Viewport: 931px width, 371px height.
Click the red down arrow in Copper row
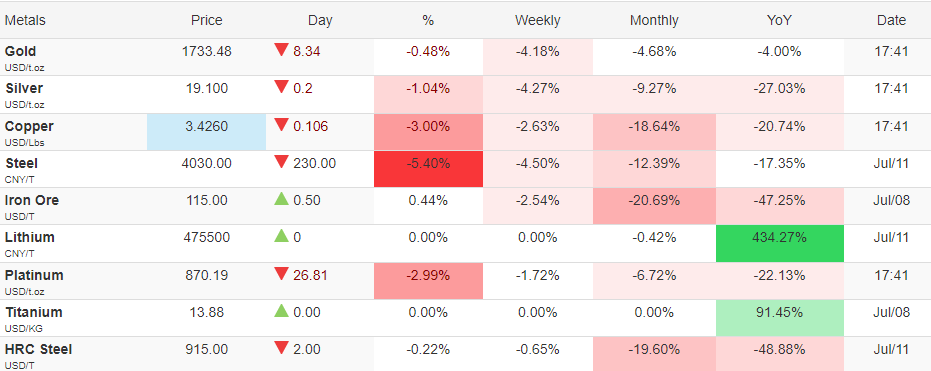pos(281,125)
